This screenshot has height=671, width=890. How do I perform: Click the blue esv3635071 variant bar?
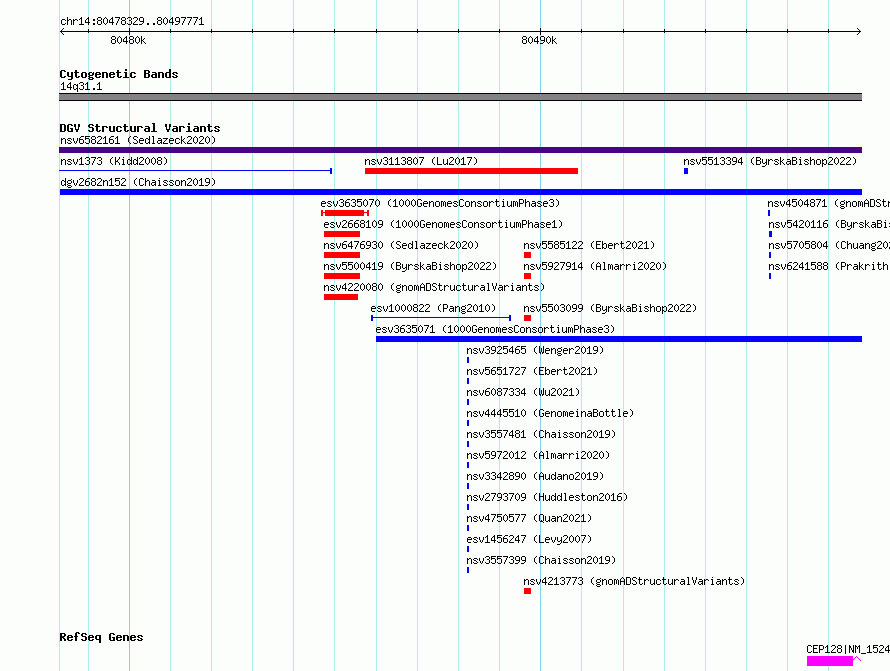click(x=619, y=339)
